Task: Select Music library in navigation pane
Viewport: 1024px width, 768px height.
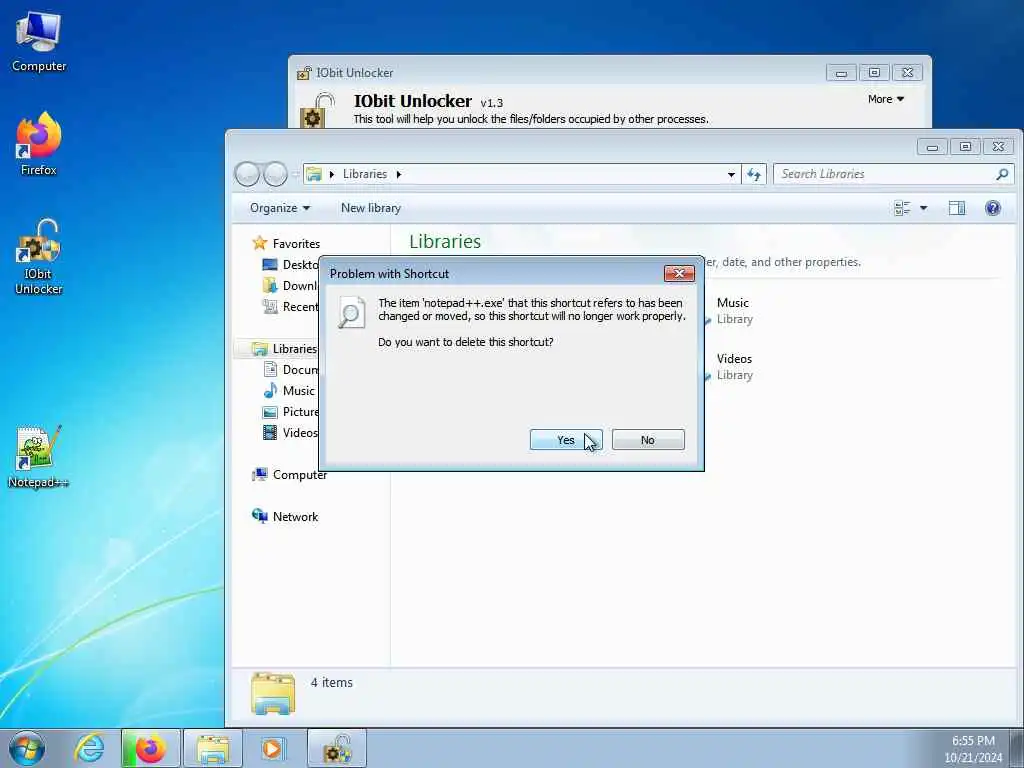Action: click(x=289, y=391)
